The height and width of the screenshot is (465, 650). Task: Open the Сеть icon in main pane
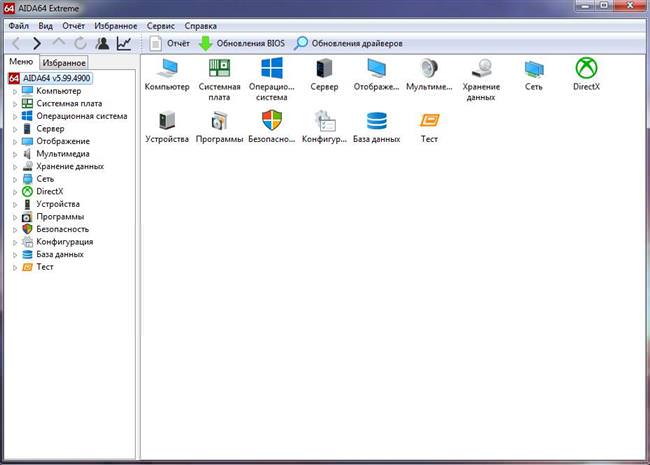(x=534, y=69)
